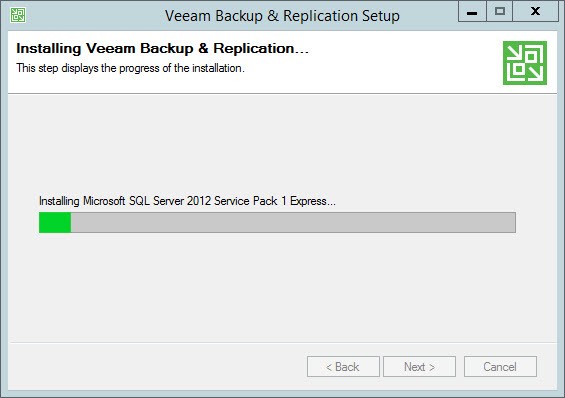Screen dimensions: 565x398
Task: Maximize the Veeam setup window
Action: [499, 12]
